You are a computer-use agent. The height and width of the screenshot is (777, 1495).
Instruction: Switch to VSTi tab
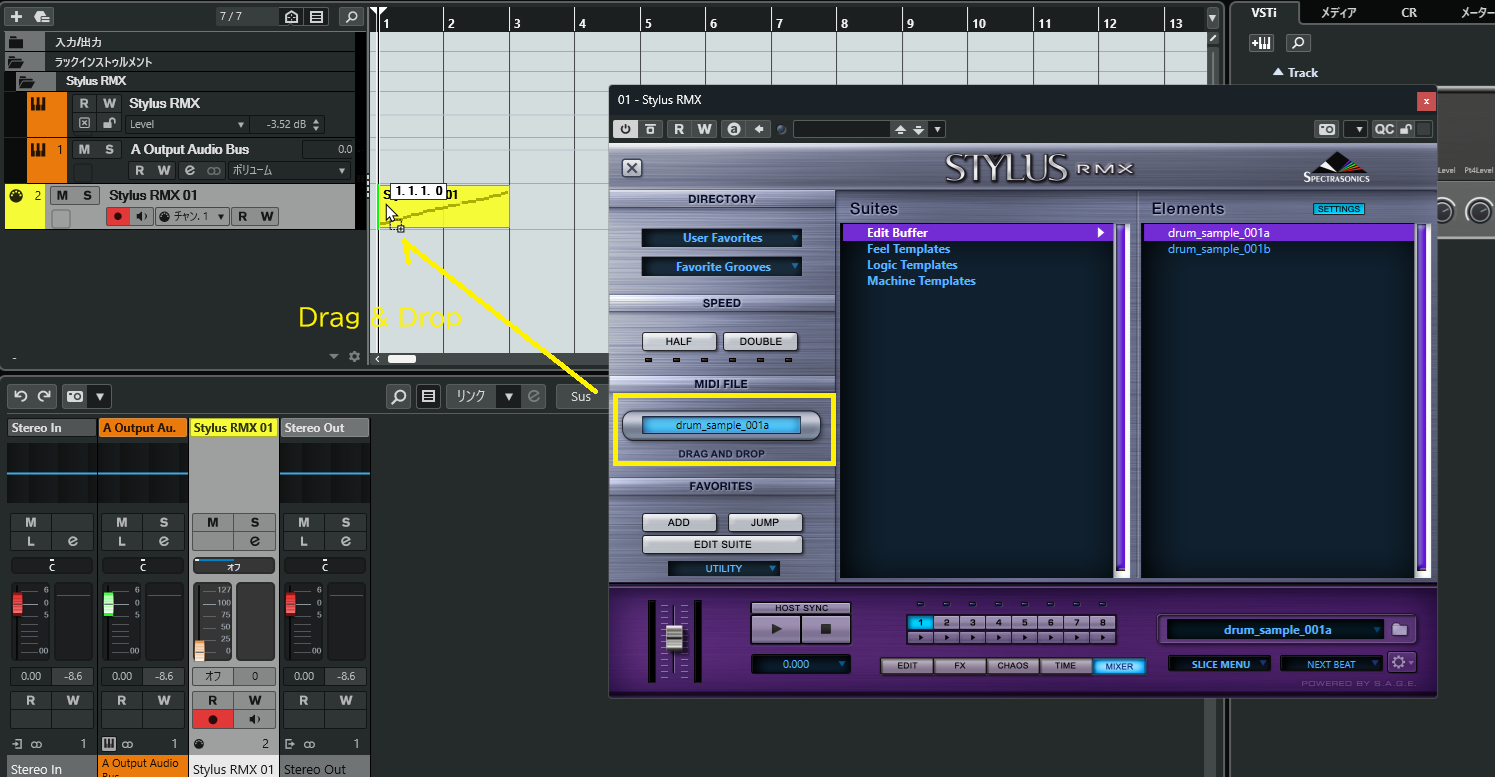[x=1264, y=12]
